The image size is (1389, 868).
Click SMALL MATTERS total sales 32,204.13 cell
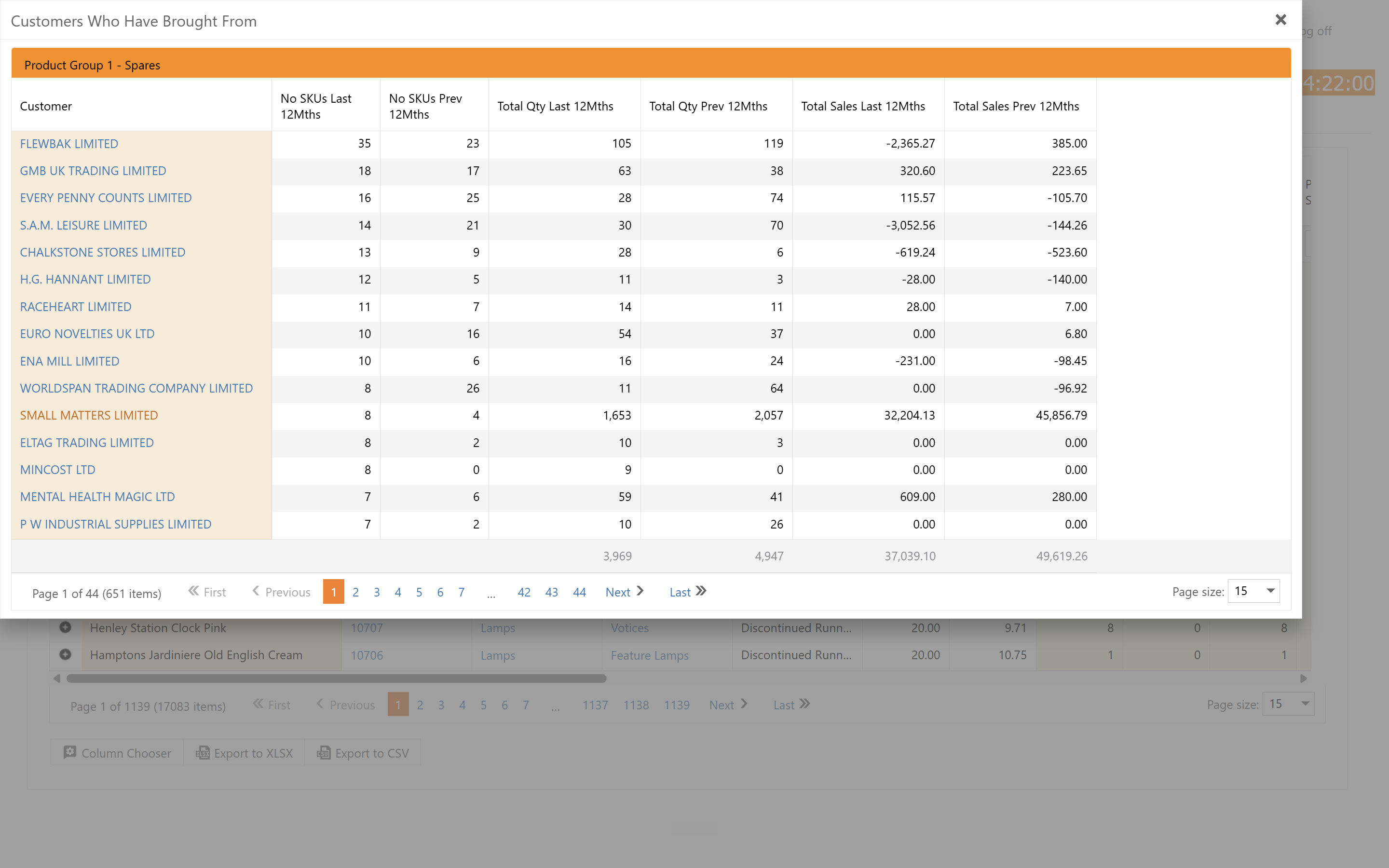(869, 415)
